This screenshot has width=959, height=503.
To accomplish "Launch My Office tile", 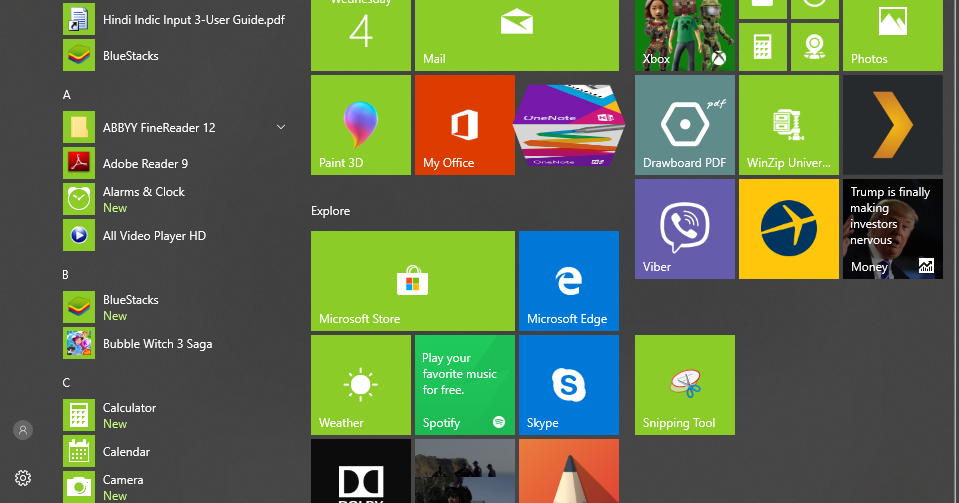I will tap(465, 125).
